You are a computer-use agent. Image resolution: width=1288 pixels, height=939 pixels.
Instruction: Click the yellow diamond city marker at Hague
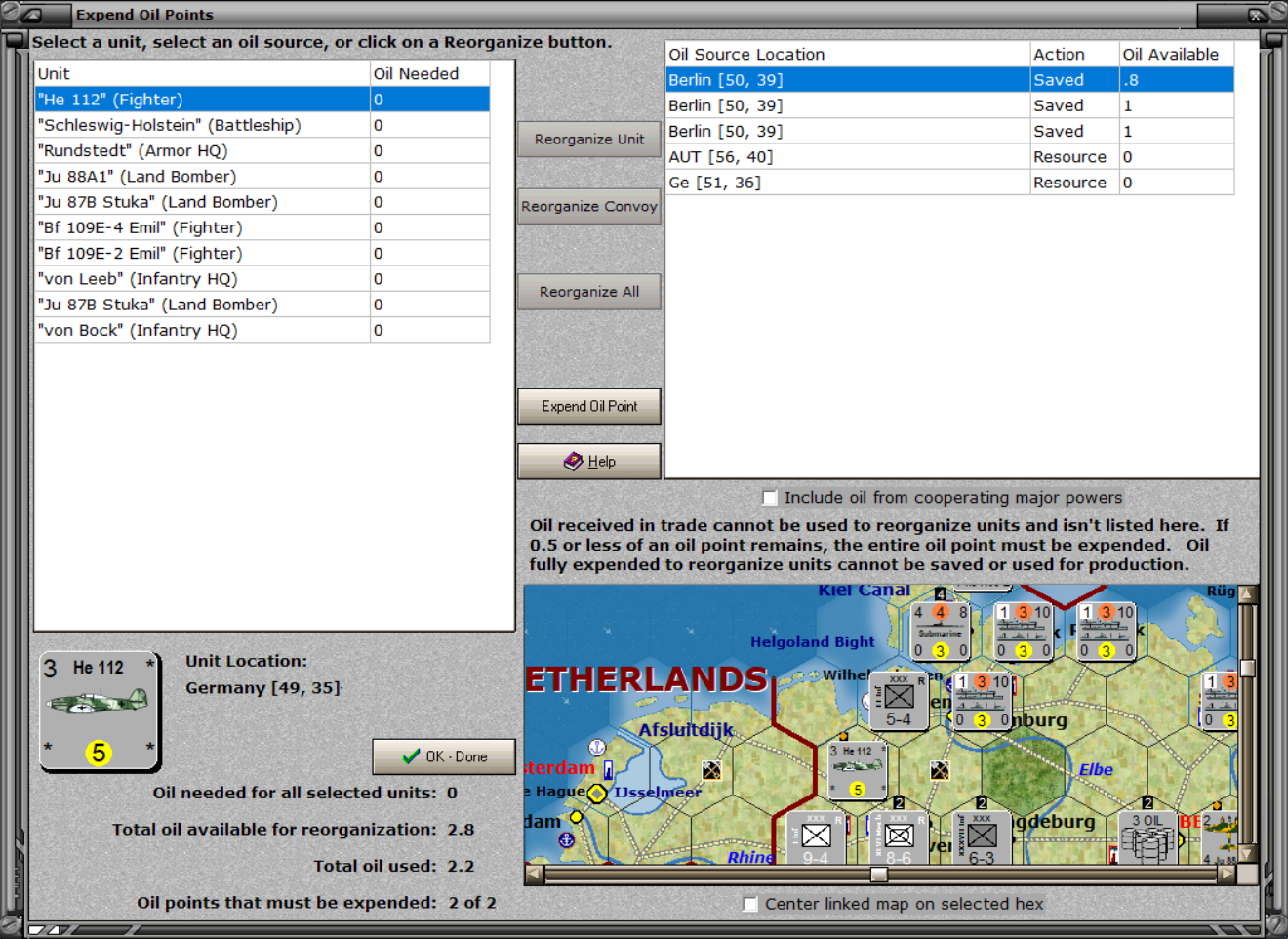click(x=597, y=793)
